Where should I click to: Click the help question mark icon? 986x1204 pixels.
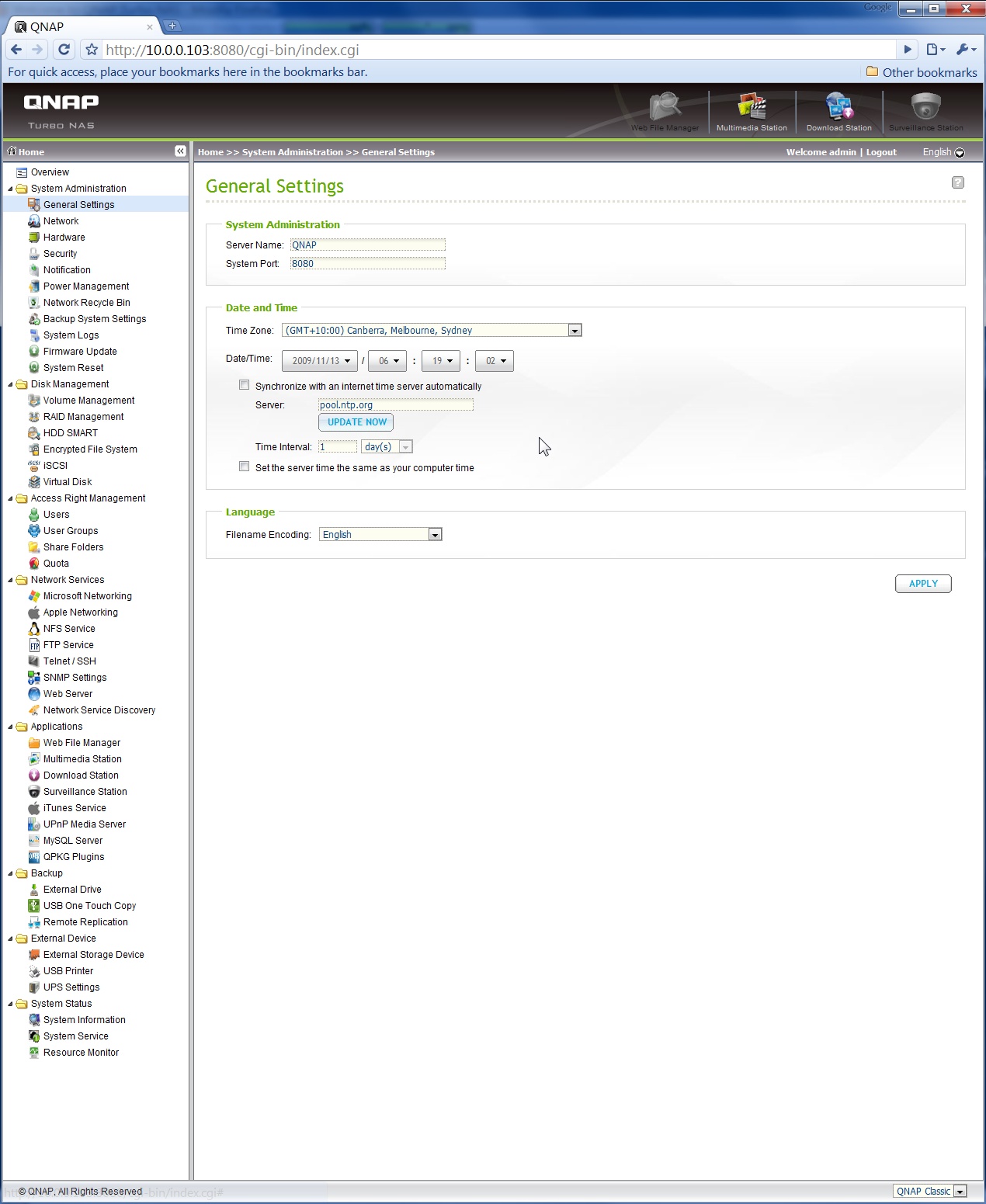(957, 182)
